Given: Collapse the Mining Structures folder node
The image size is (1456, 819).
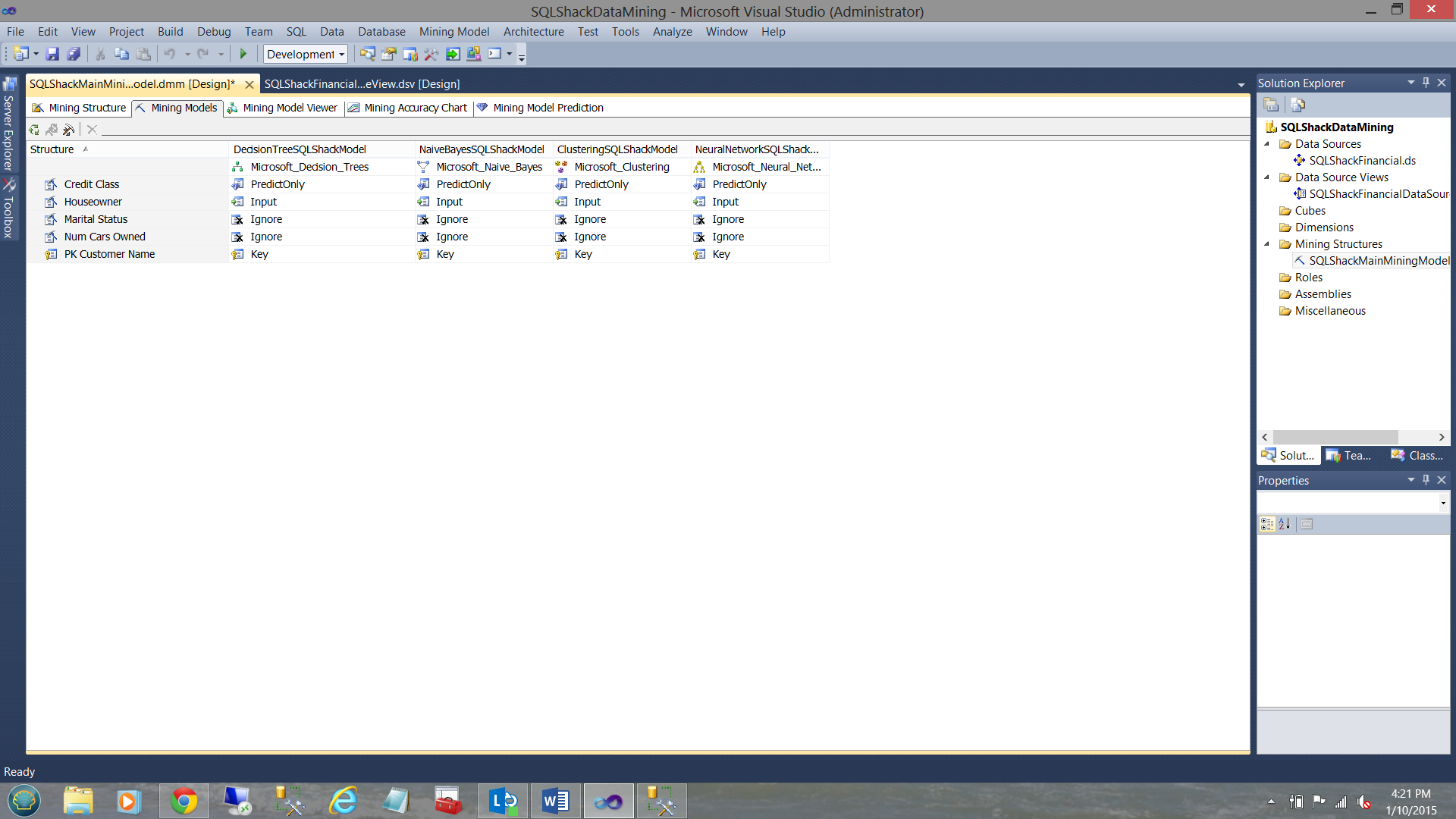Looking at the screenshot, I should pos(1267,244).
